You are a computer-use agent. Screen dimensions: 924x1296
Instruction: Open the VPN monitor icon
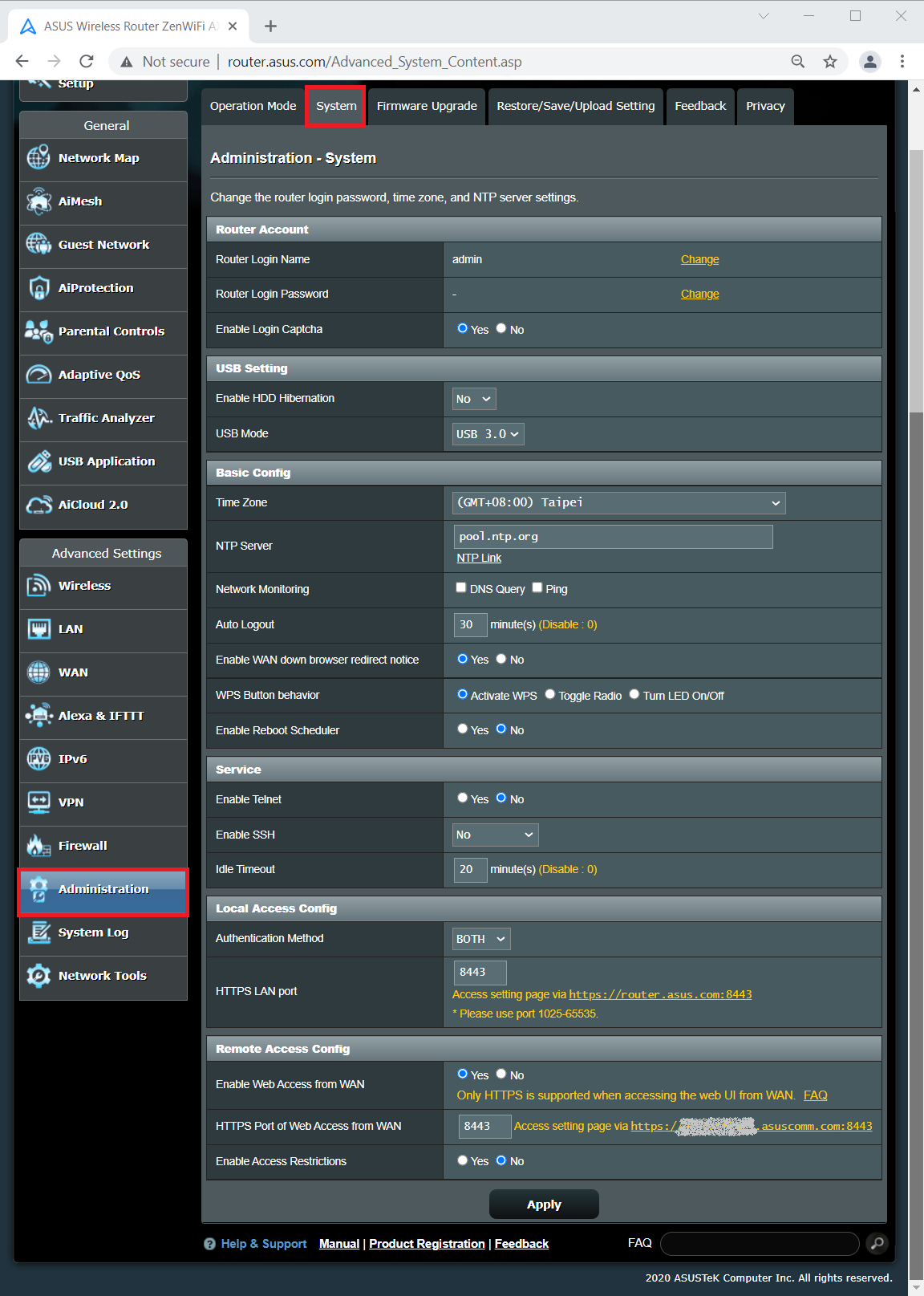[38, 802]
